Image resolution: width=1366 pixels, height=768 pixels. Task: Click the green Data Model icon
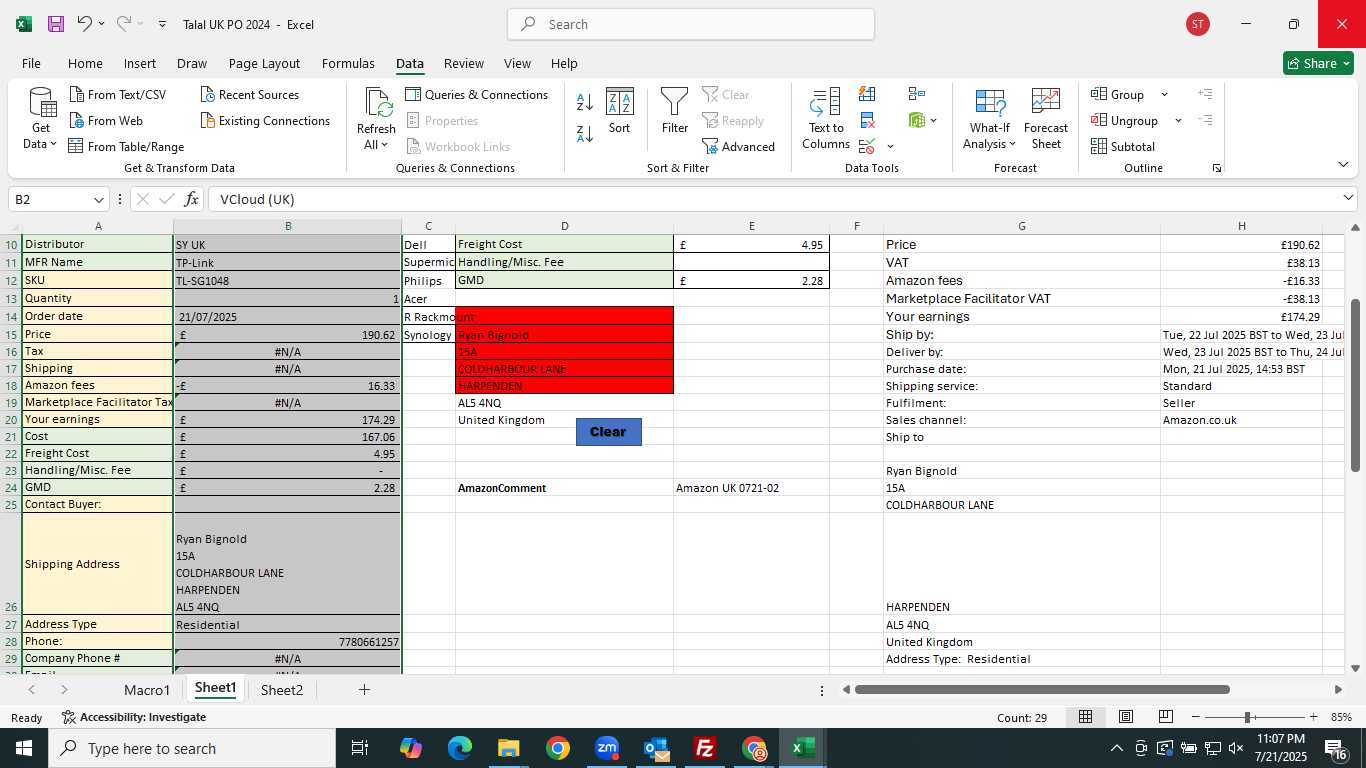coord(917,121)
